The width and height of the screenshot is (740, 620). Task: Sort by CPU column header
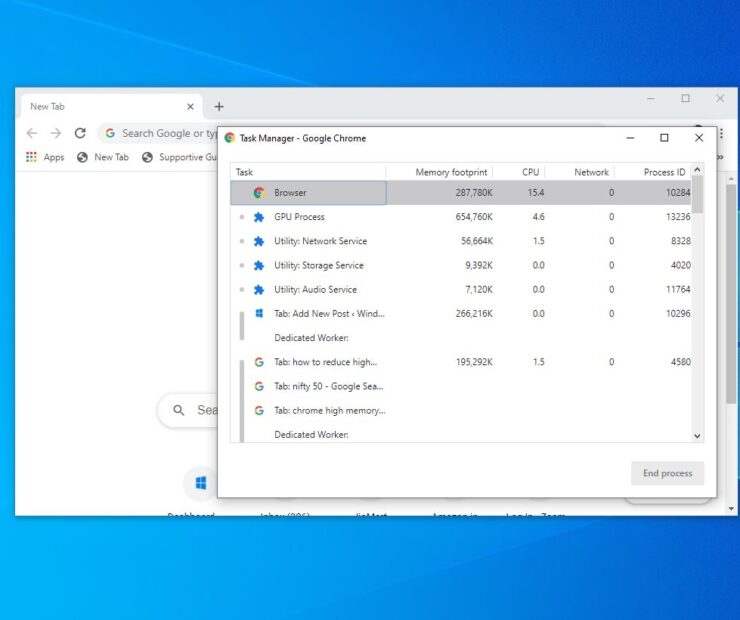click(519, 172)
